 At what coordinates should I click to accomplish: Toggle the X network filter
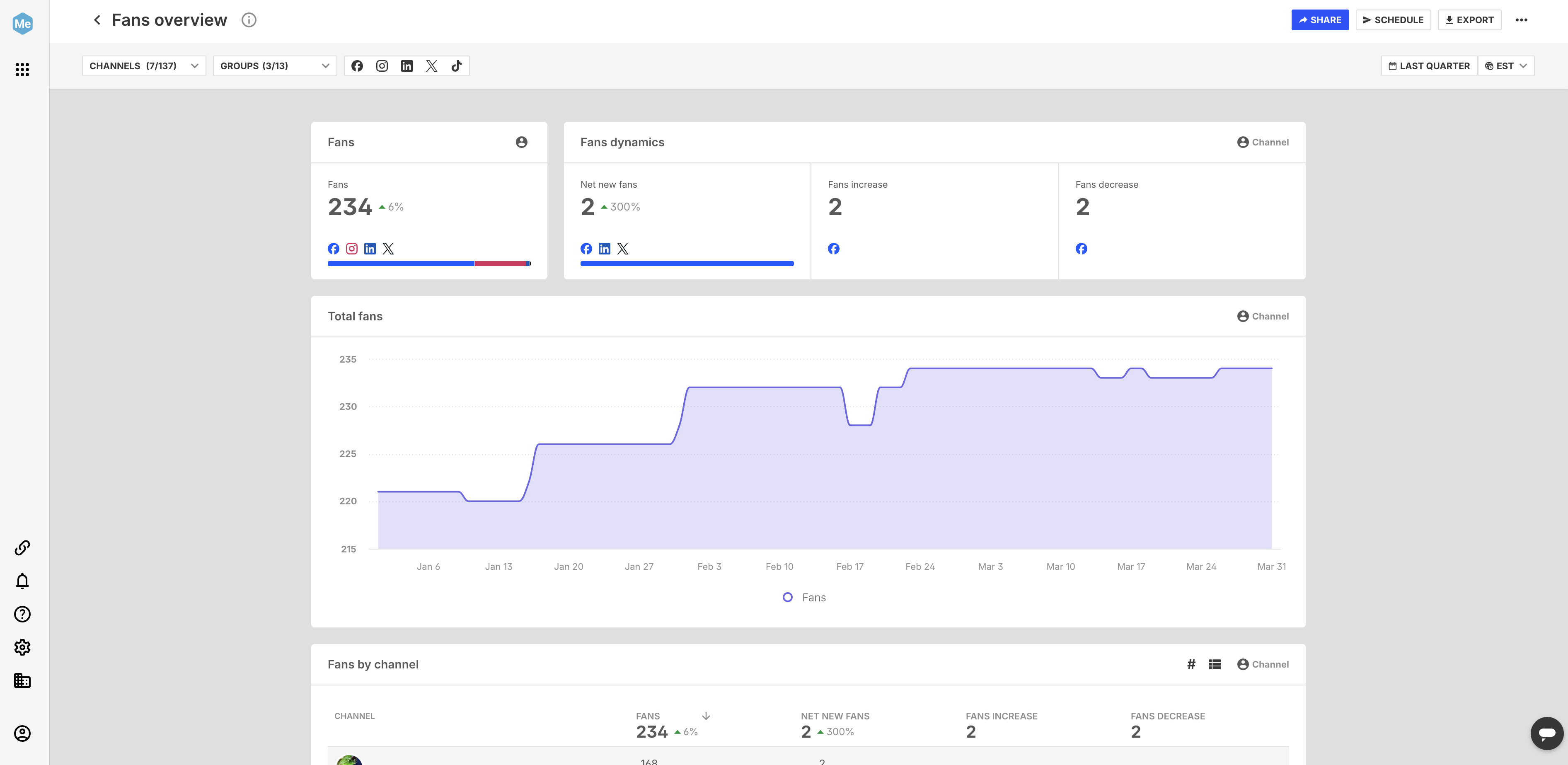(x=431, y=66)
